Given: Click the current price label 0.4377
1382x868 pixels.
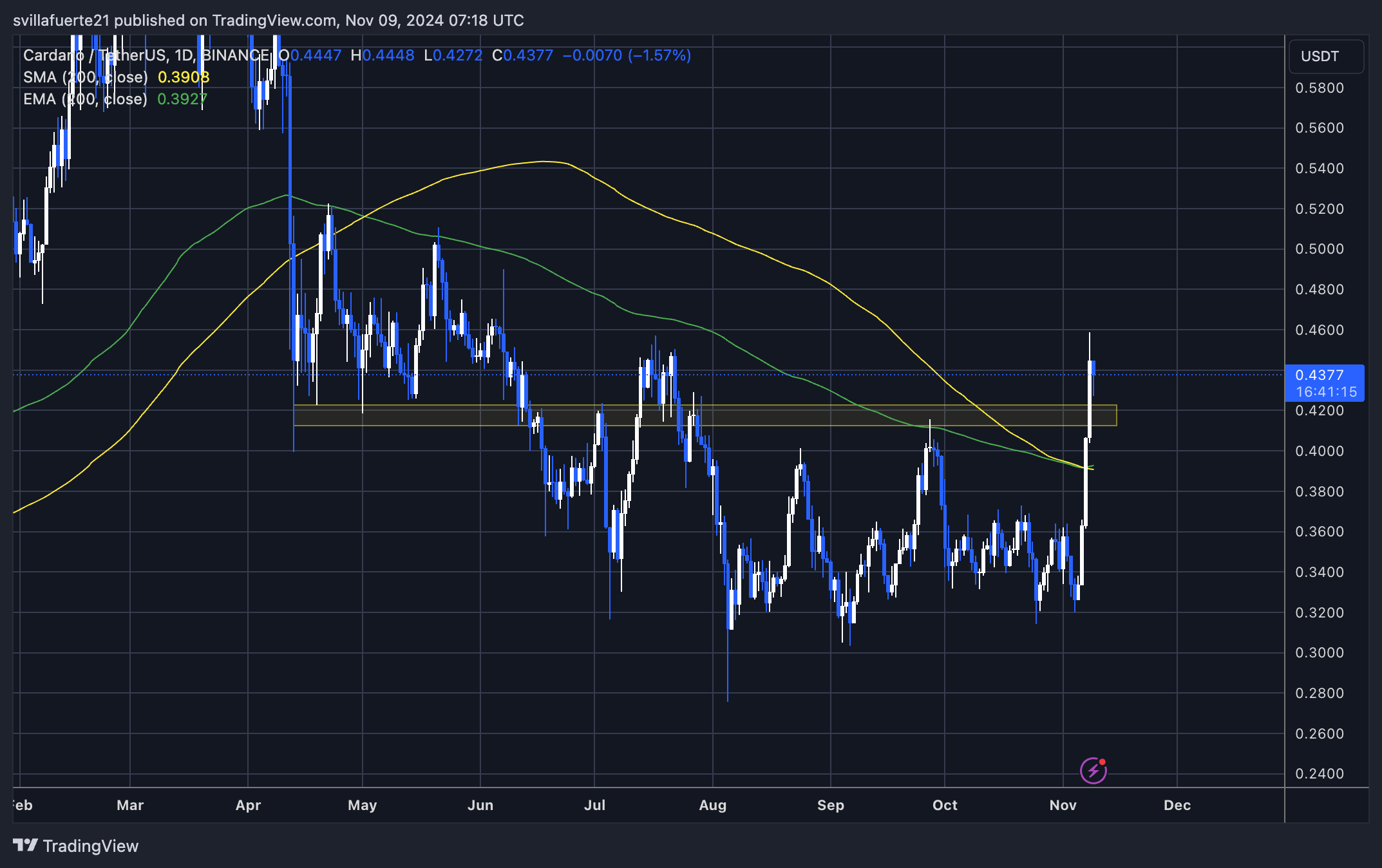Looking at the screenshot, I should tap(1320, 375).
